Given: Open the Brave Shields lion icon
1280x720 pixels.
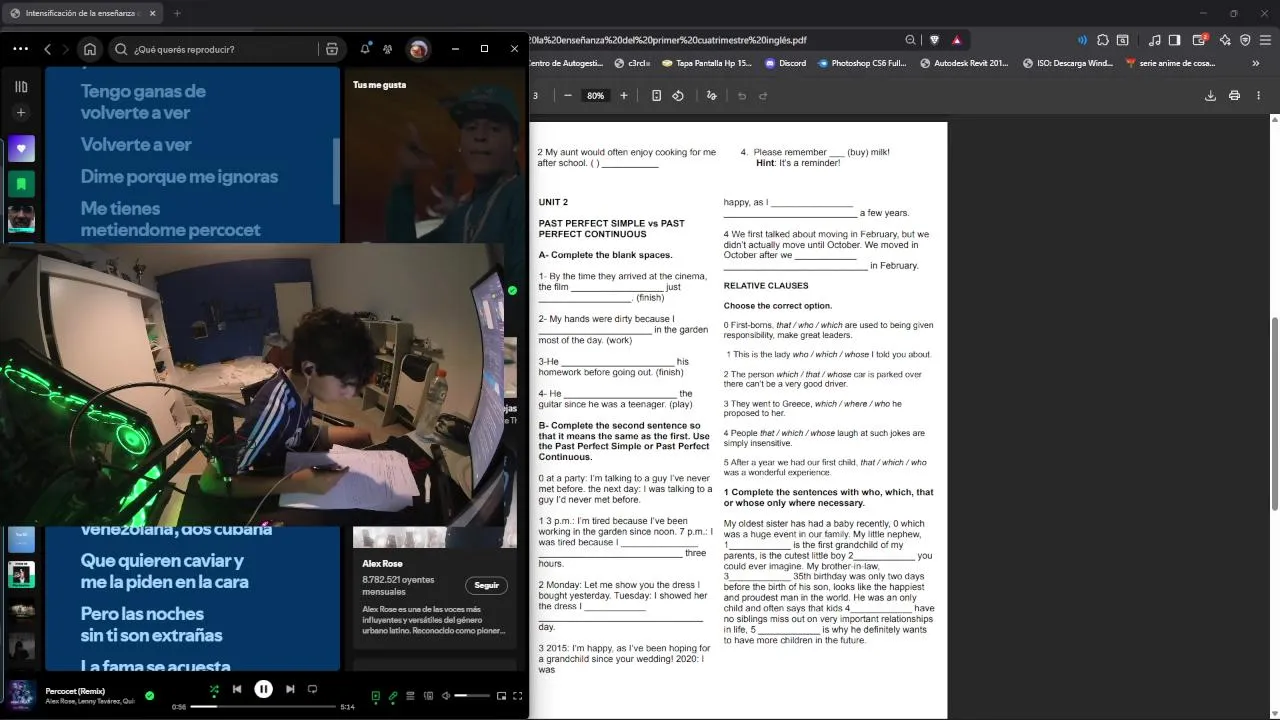Looking at the screenshot, I should tap(935, 40).
